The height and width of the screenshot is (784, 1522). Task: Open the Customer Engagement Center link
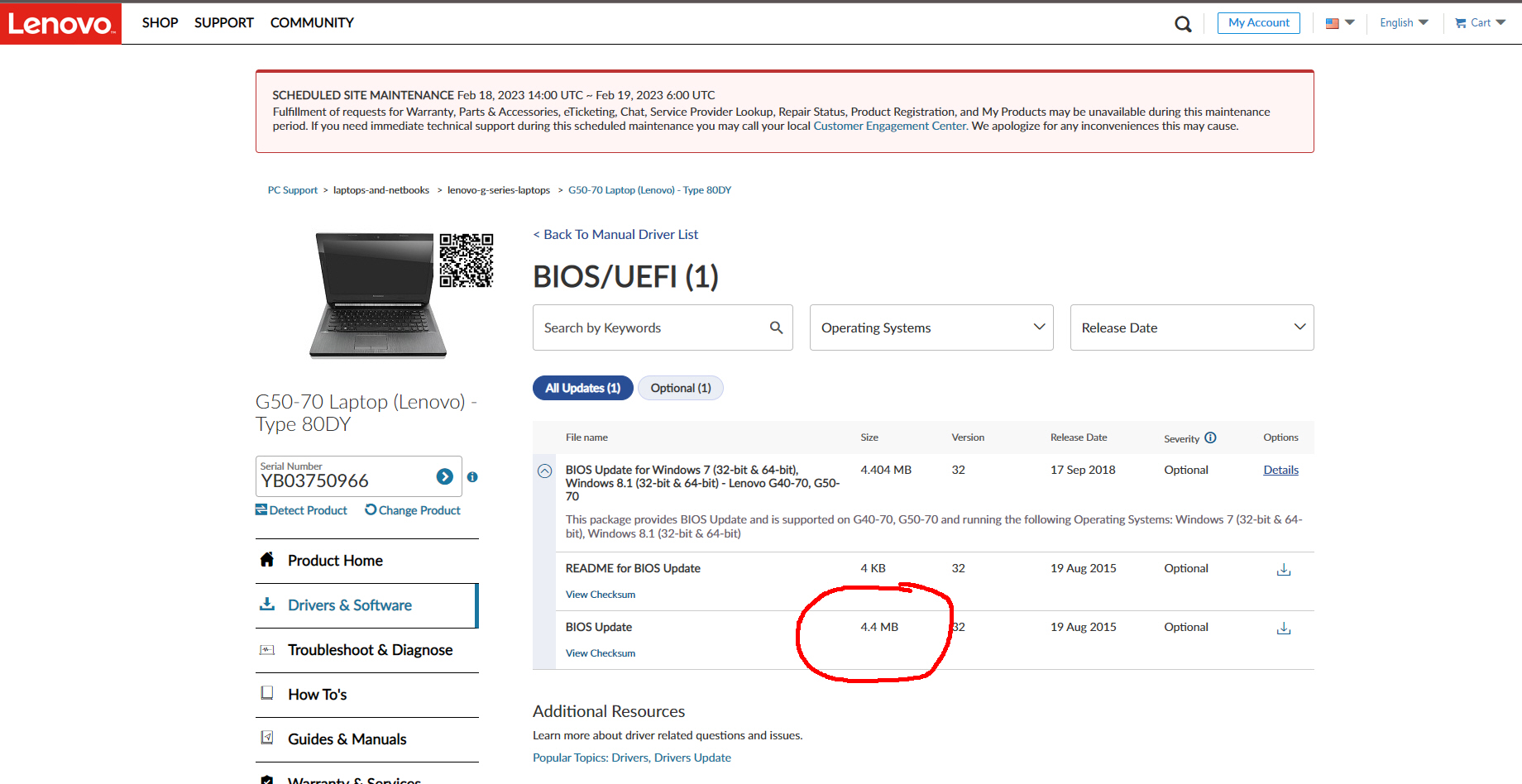click(x=890, y=126)
